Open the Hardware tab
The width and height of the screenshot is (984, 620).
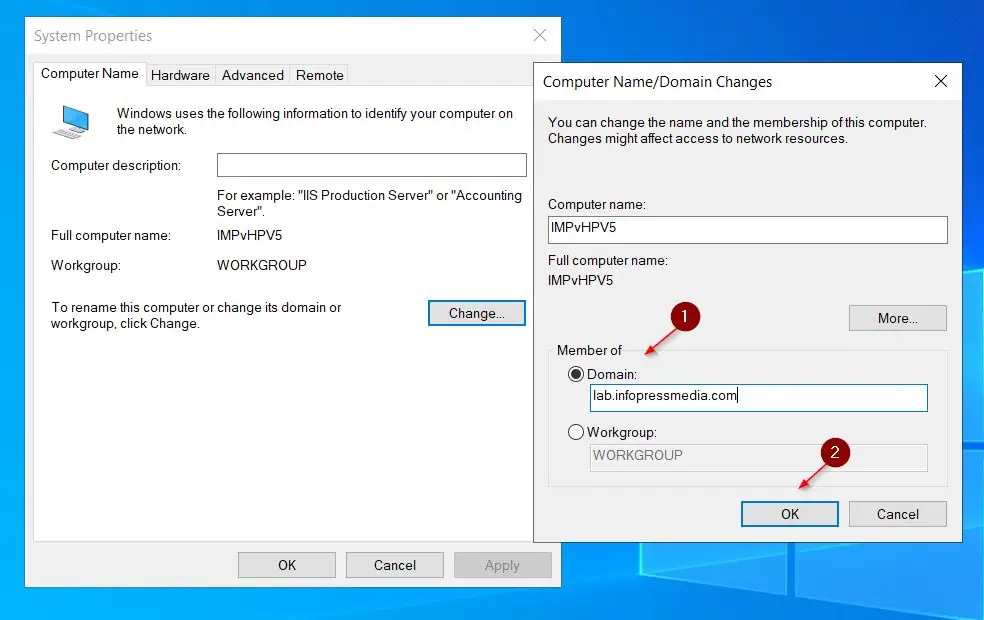click(x=180, y=75)
